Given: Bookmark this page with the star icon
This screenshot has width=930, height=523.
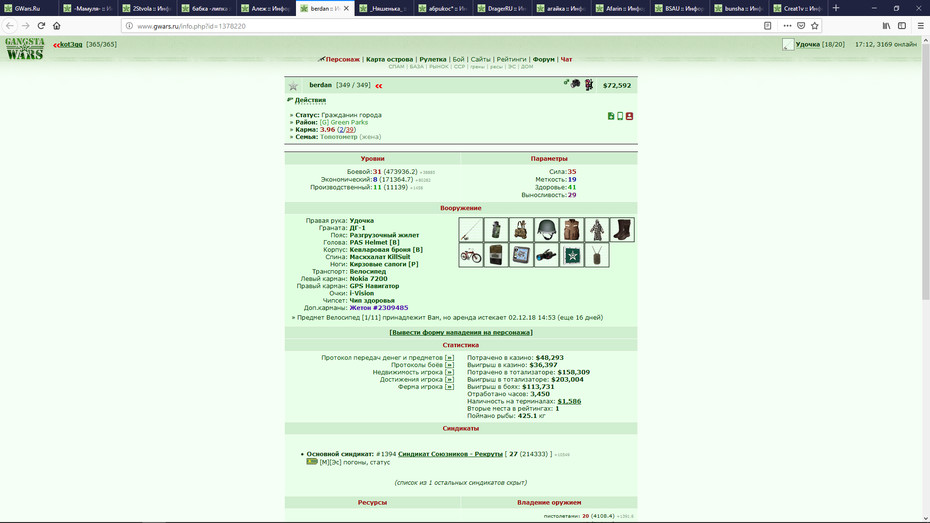Looking at the screenshot, I should [814, 25].
